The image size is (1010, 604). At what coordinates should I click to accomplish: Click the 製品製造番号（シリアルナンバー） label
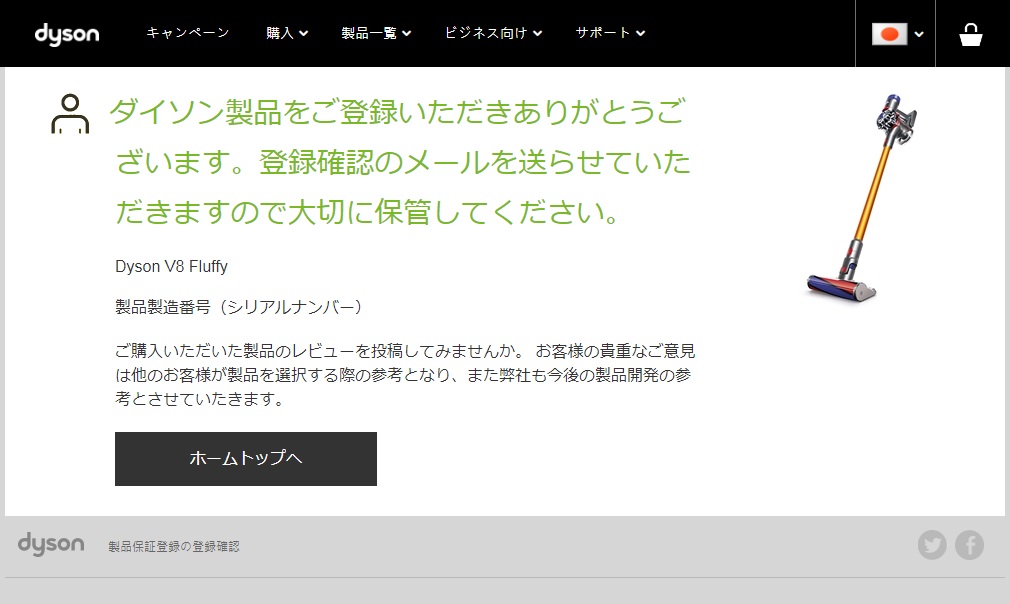(239, 307)
